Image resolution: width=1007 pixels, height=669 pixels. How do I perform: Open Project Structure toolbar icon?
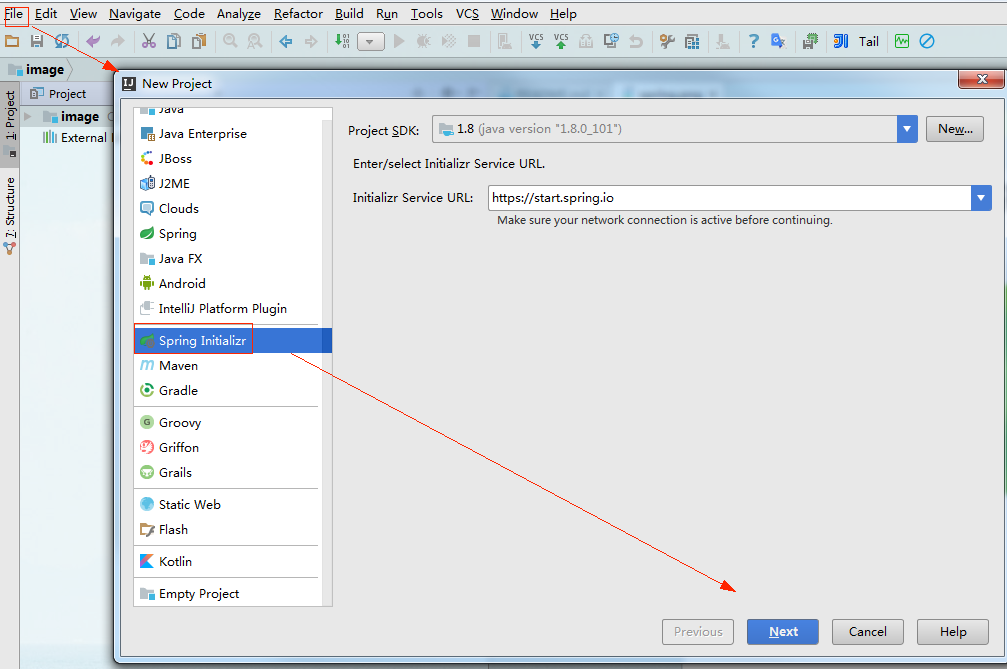pos(692,42)
